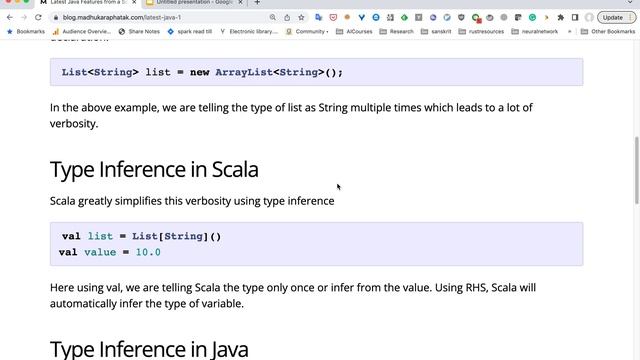Image resolution: width=640 pixels, height=360 pixels.
Task: Open the Extensions puzzle-piece menu
Action: pyautogui.click(x=561, y=18)
